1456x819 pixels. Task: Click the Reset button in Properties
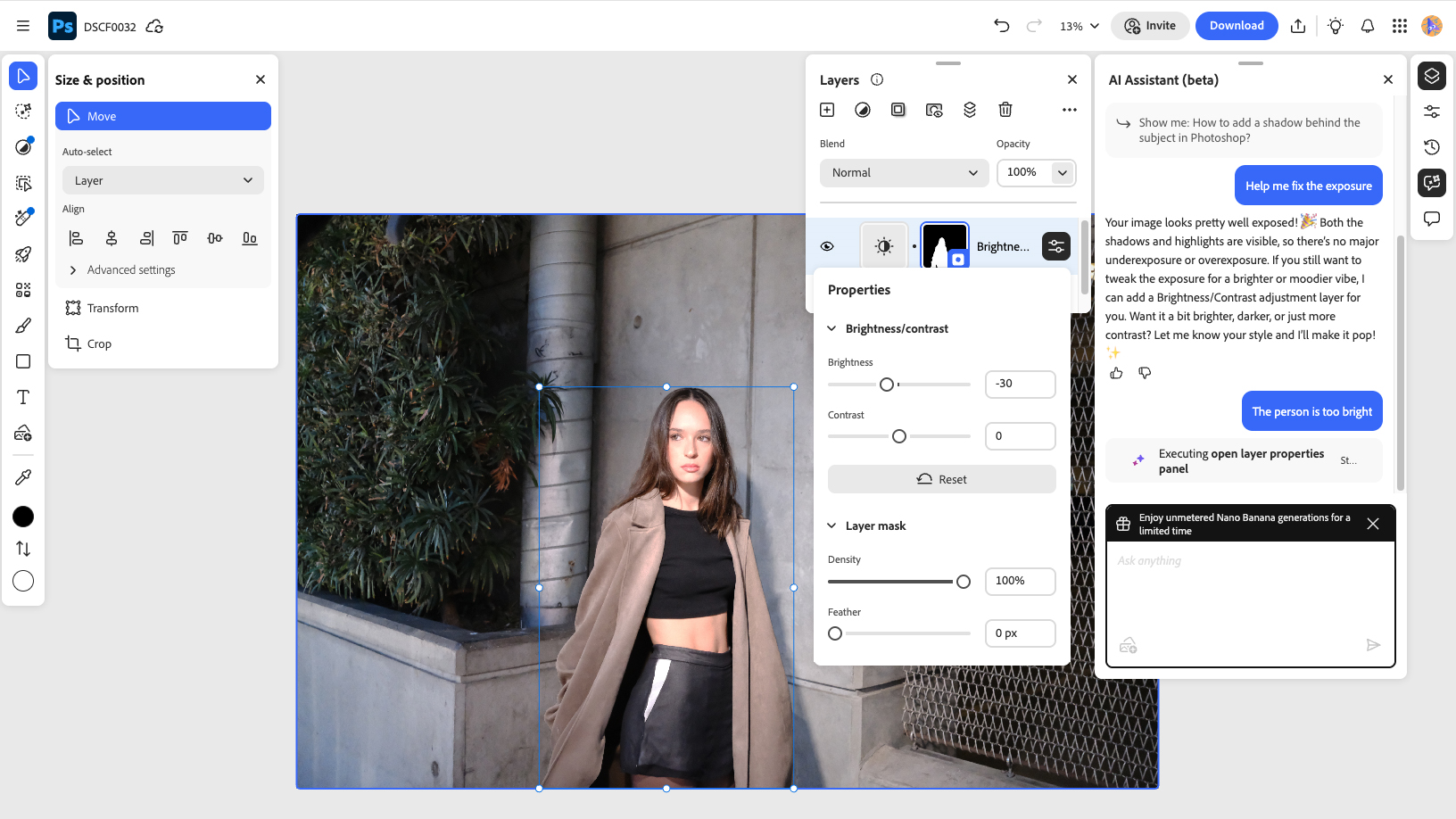pos(941,479)
